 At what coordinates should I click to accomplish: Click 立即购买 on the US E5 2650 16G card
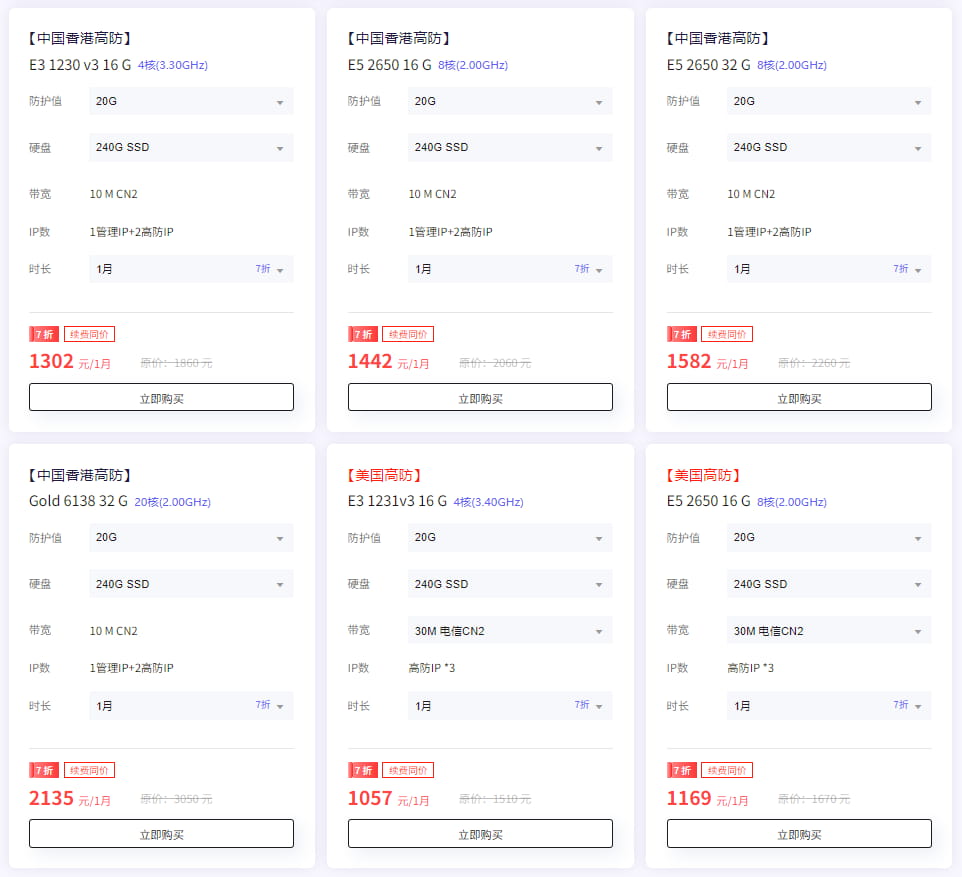tap(798, 833)
